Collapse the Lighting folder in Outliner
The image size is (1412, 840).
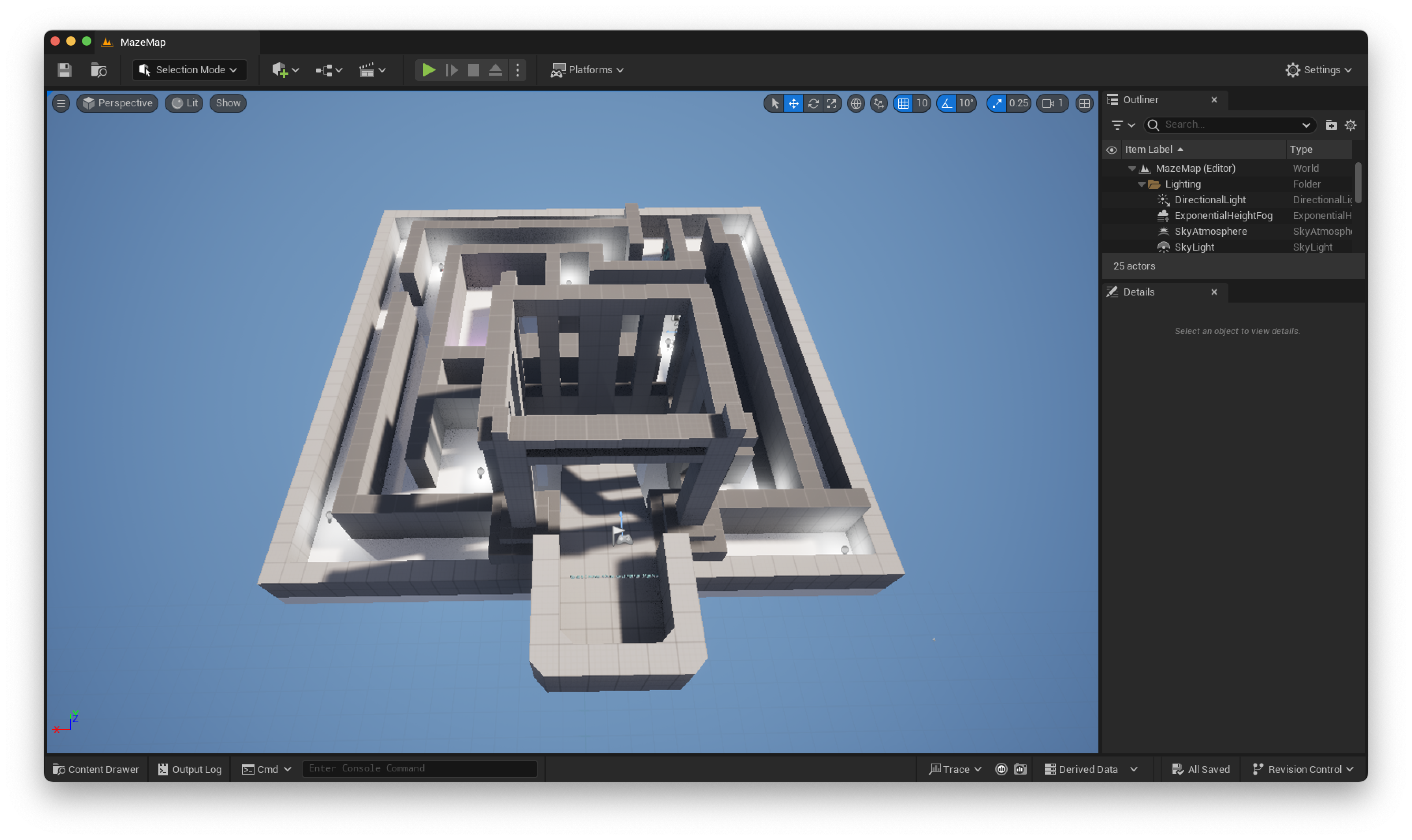(x=1141, y=184)
